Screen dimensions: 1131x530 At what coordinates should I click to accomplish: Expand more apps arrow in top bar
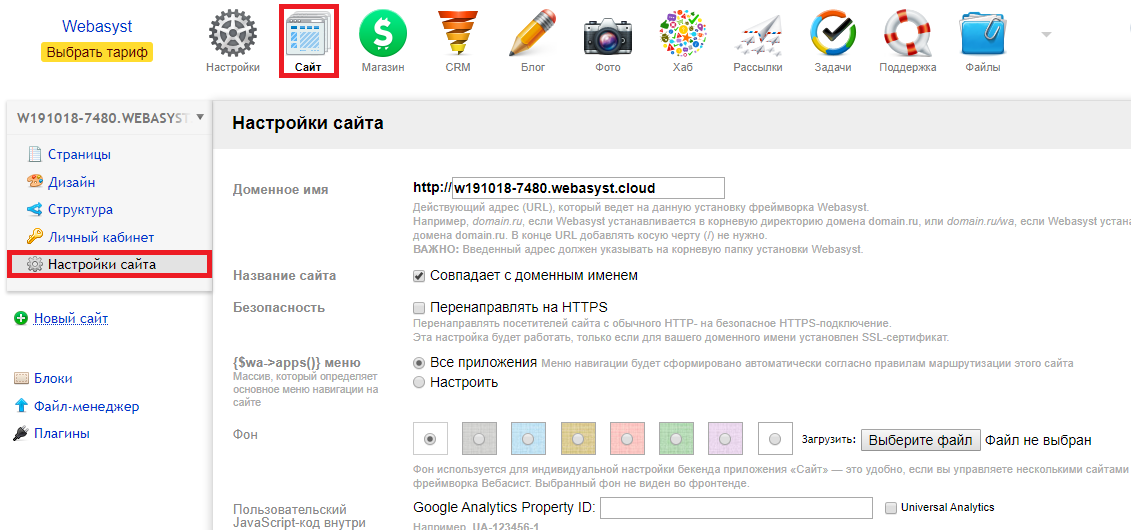pos(1046,34)
